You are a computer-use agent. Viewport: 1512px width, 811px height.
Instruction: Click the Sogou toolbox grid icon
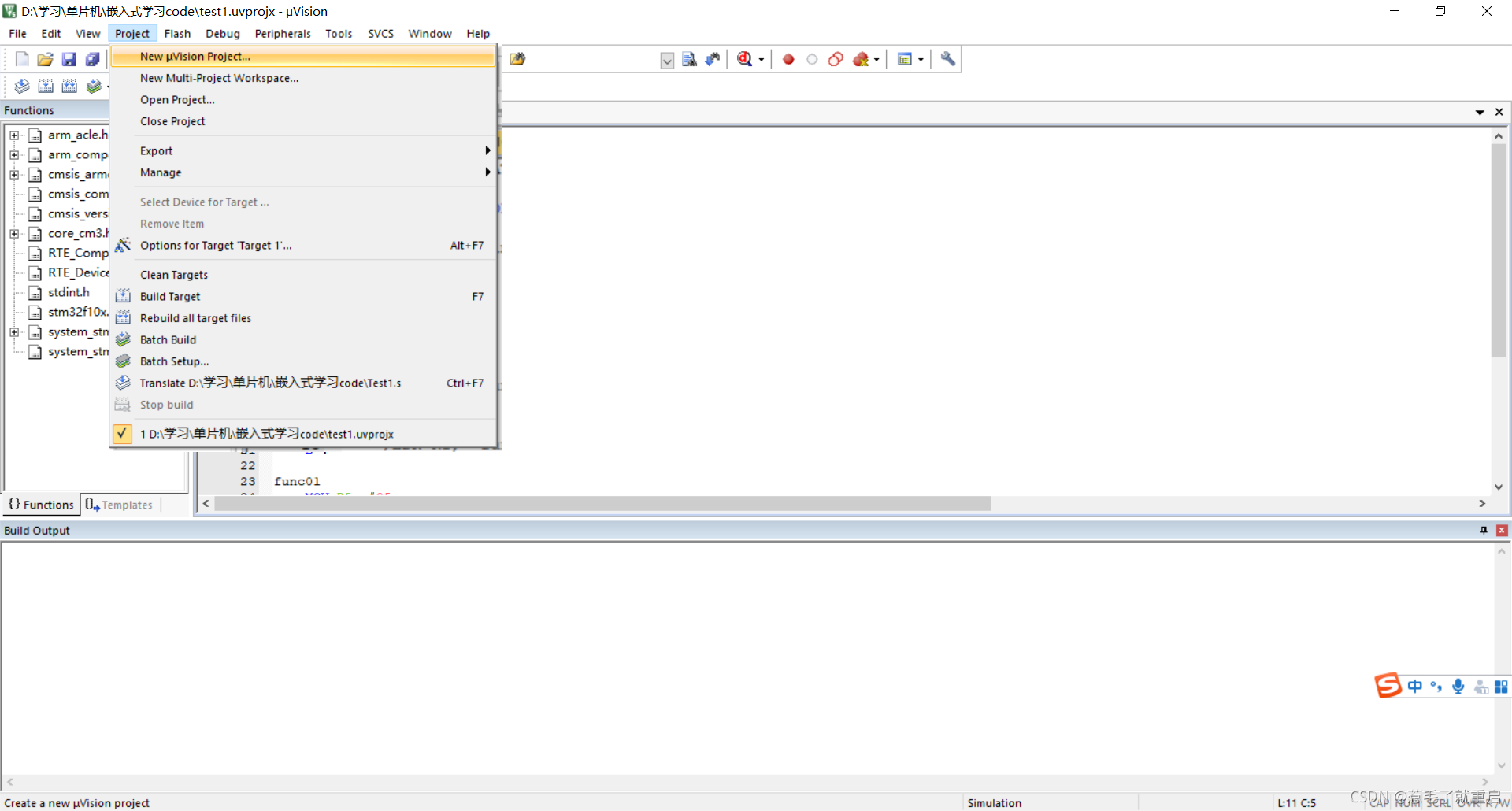[1501, 687]
